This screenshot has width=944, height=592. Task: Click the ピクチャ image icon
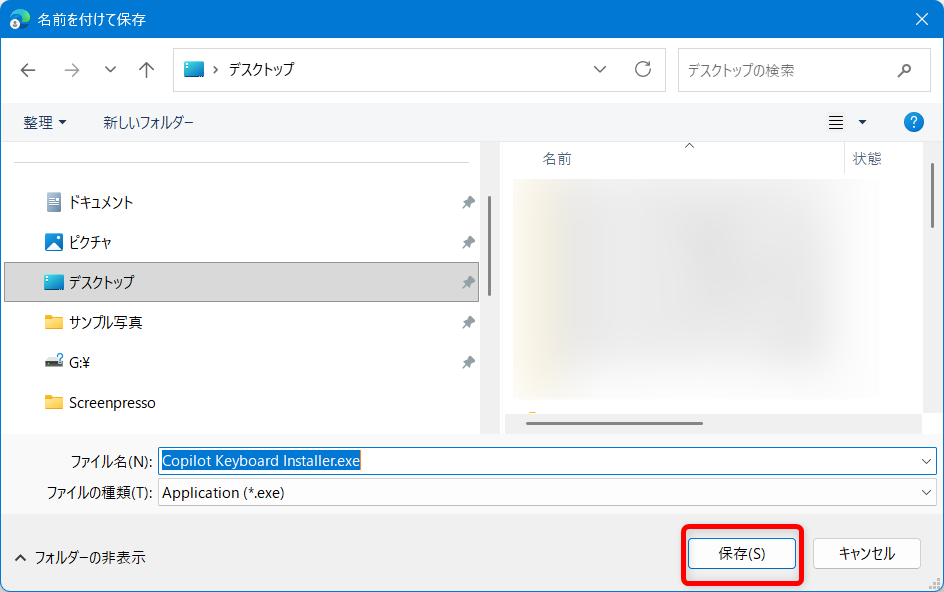pos(54,242)
